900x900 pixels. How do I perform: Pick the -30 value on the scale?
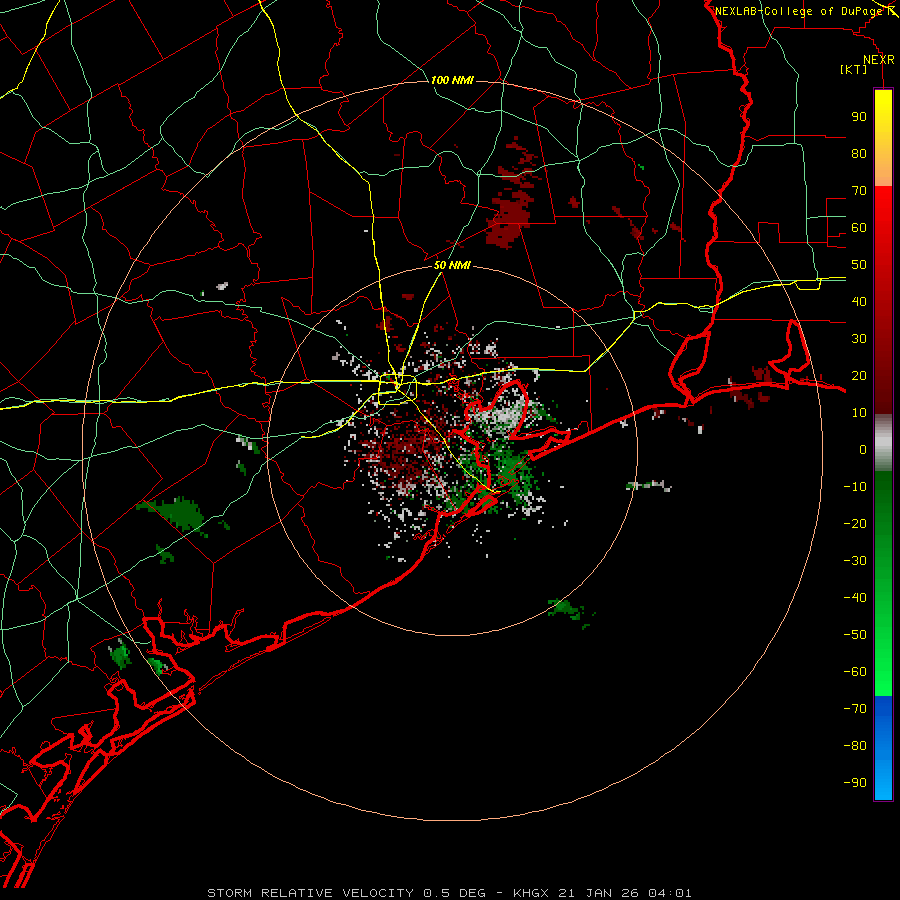click(855, 561)
